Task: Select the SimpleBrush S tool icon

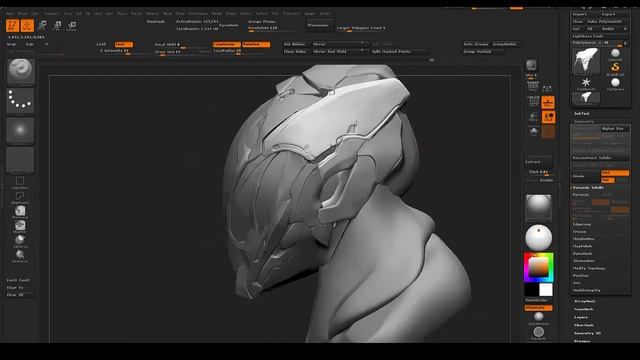Action: coord(615,68)
